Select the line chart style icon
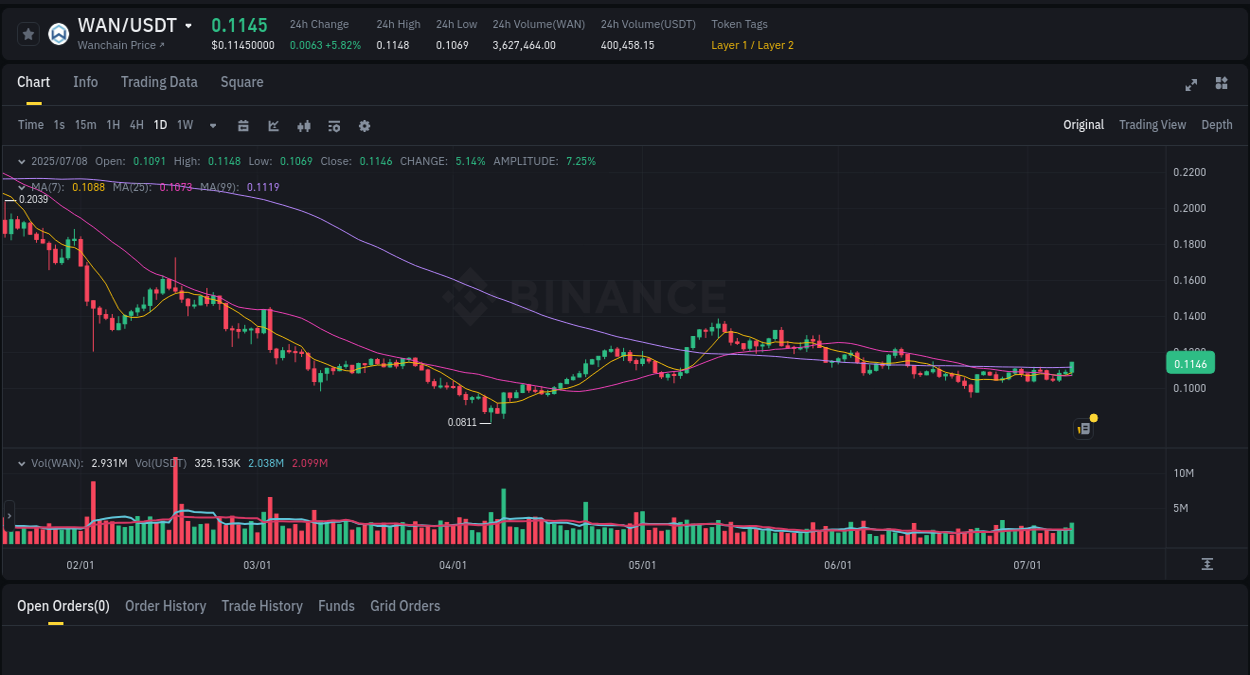This screenshot has height=675, width=1250. (x=271, y=125)
